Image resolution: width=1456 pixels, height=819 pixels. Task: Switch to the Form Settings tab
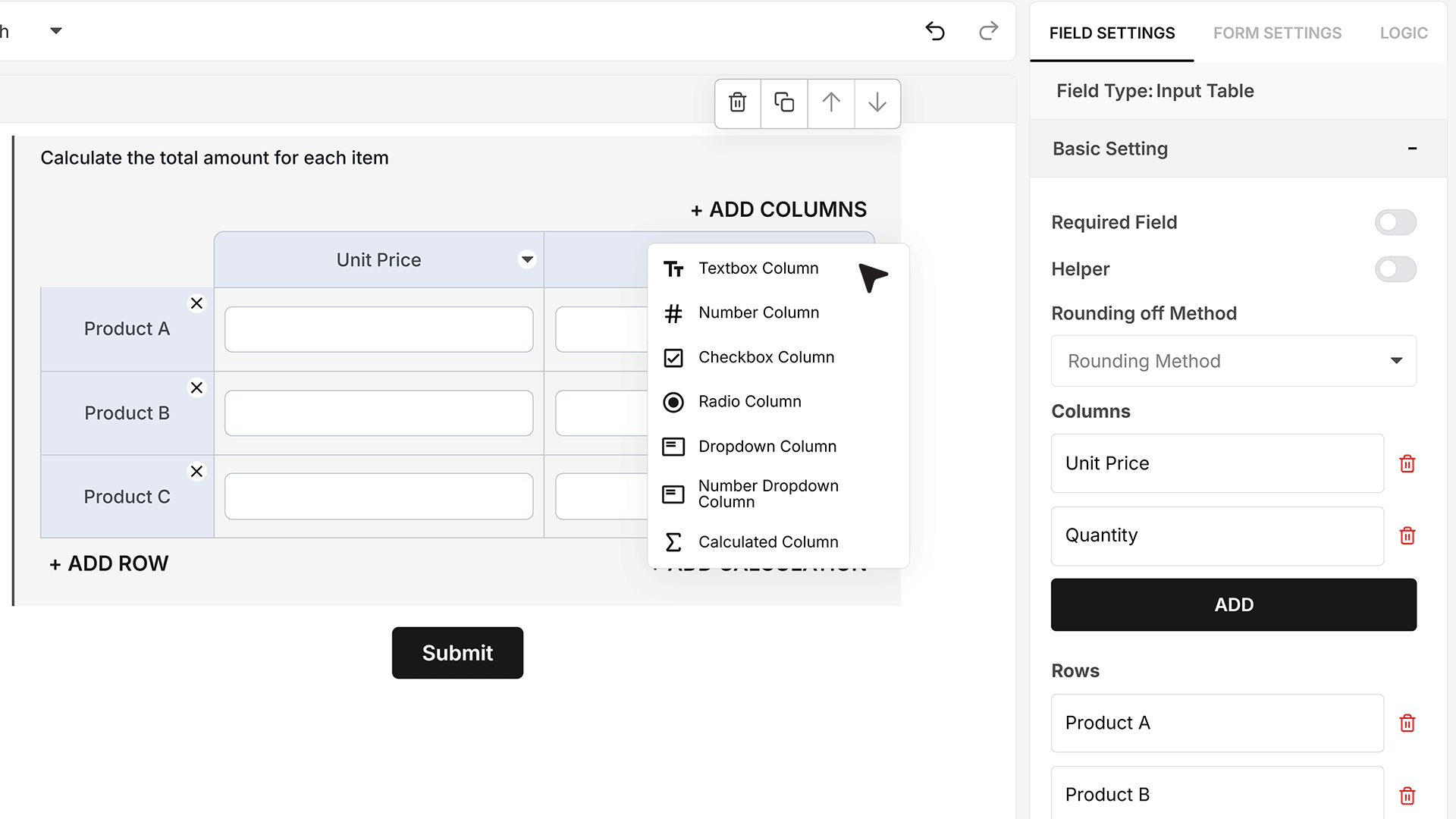point(1277,33)
